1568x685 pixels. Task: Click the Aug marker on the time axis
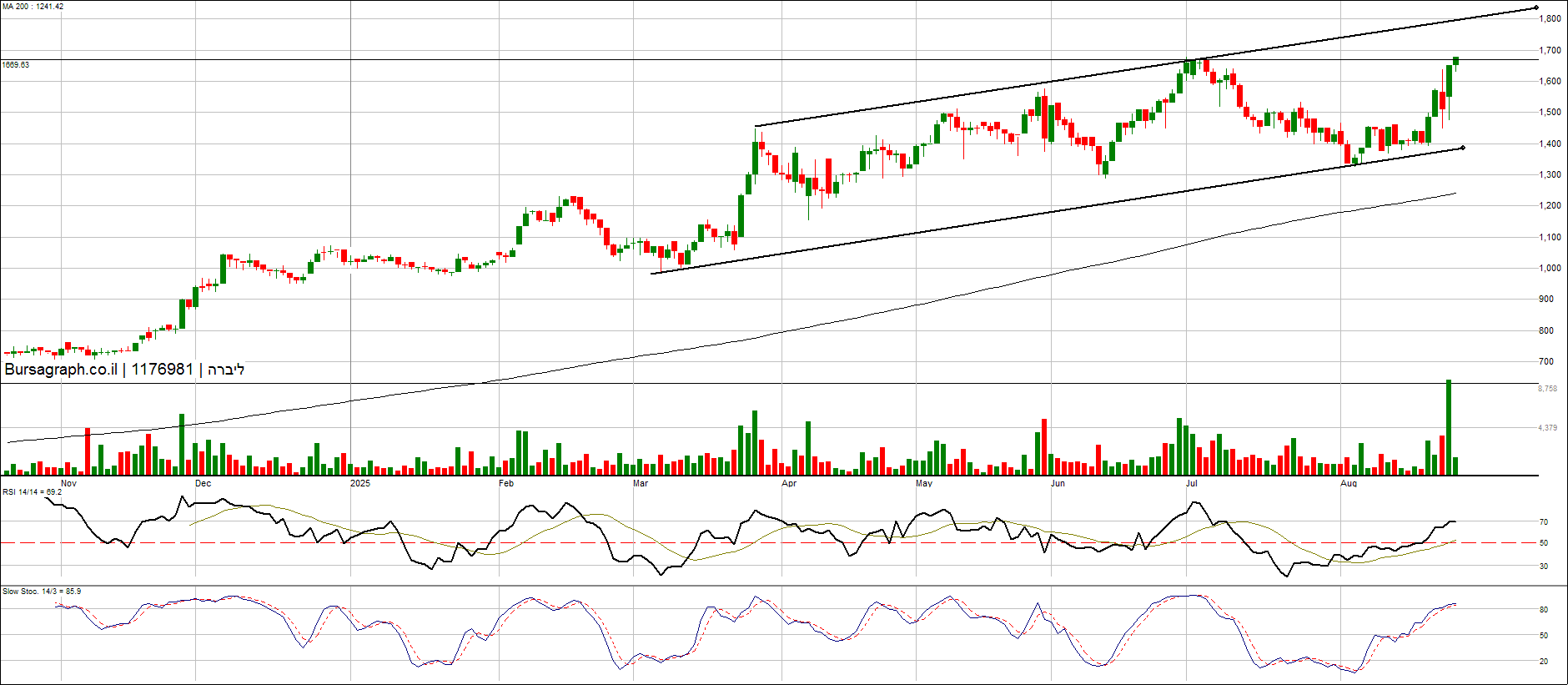click(1349, 483)
